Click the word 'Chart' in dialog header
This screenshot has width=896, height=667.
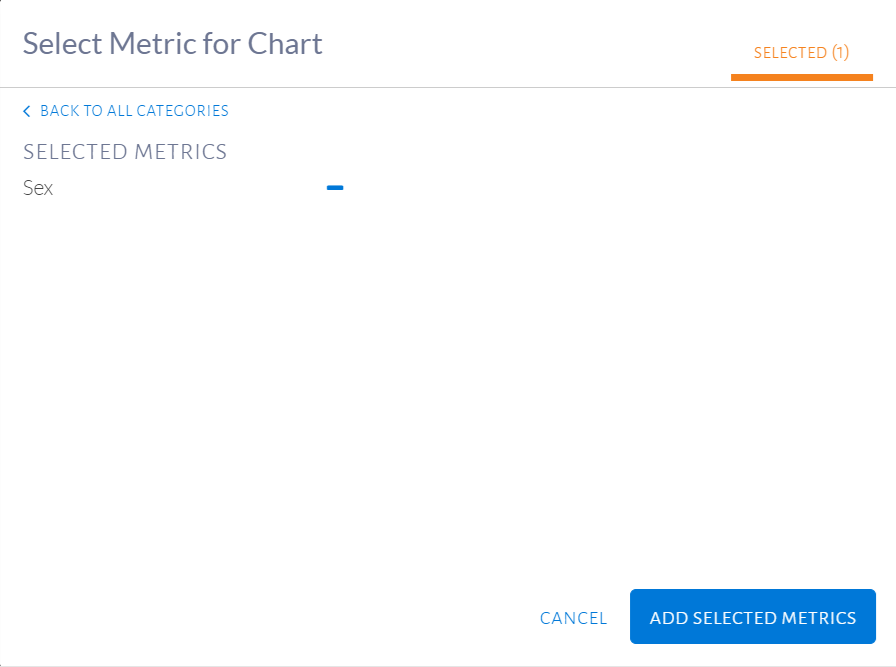coord(285,44)
